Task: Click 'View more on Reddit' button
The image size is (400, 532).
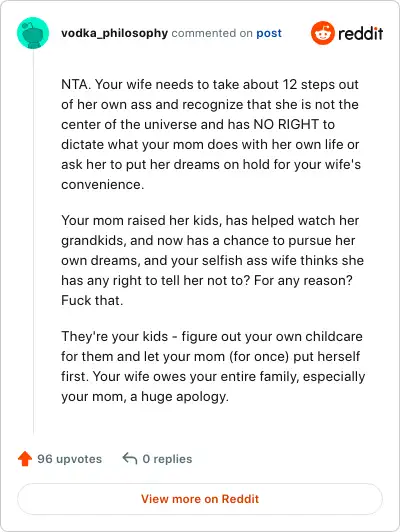Action: pos(200,499)
